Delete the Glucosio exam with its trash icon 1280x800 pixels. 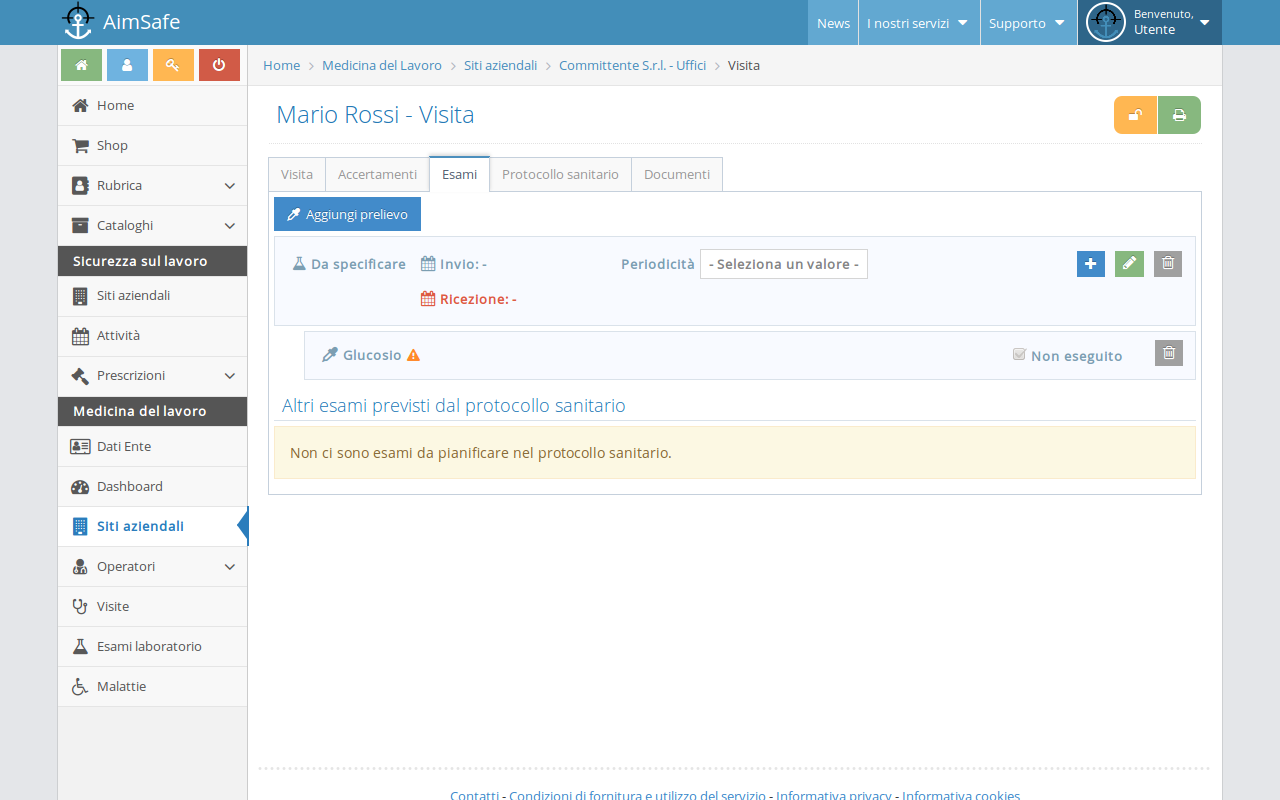point(1169,353)
